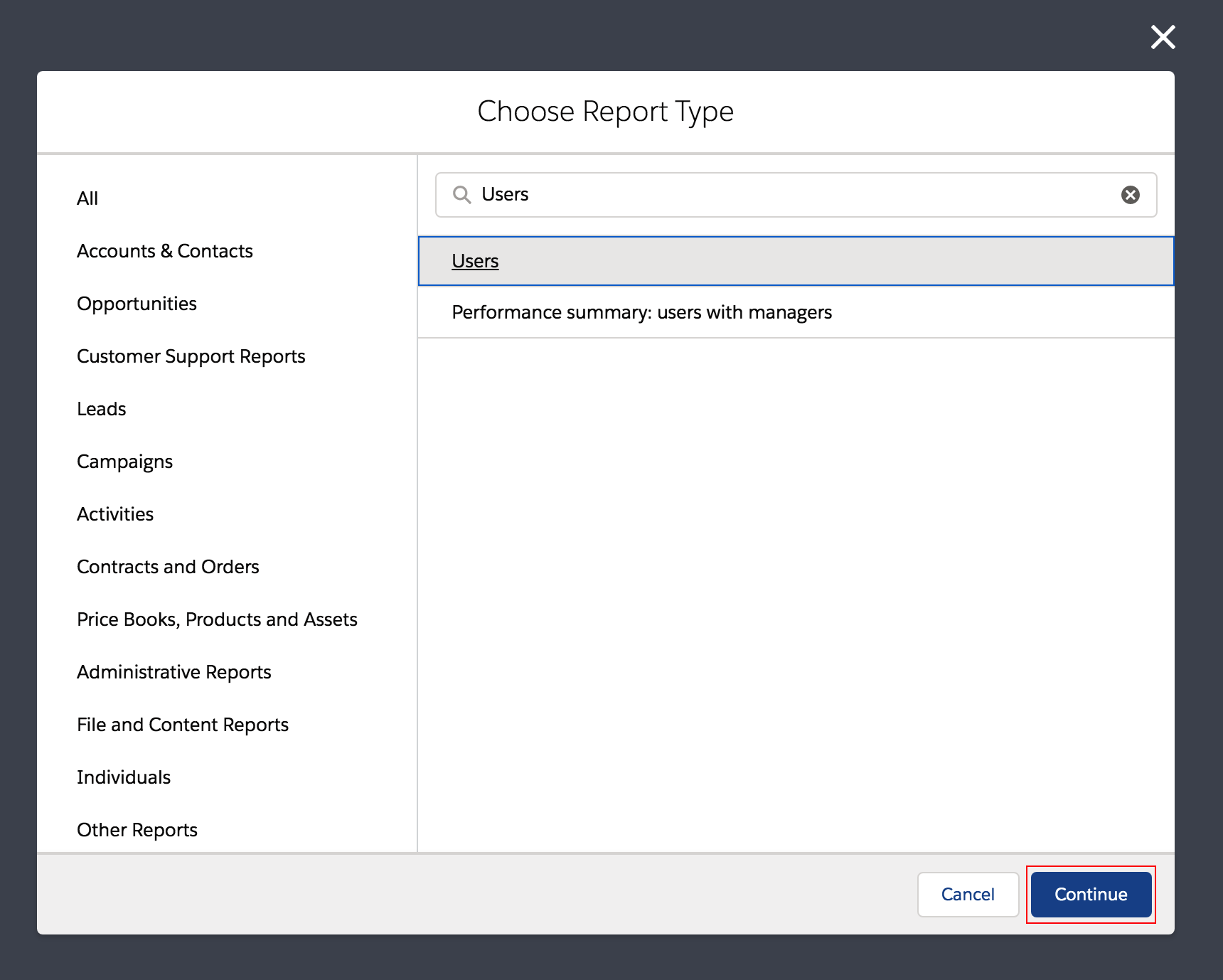This screenshot has width=1223, height=980.
Task: Open Accounts & Contacts category
Action: tap(165, 251)
